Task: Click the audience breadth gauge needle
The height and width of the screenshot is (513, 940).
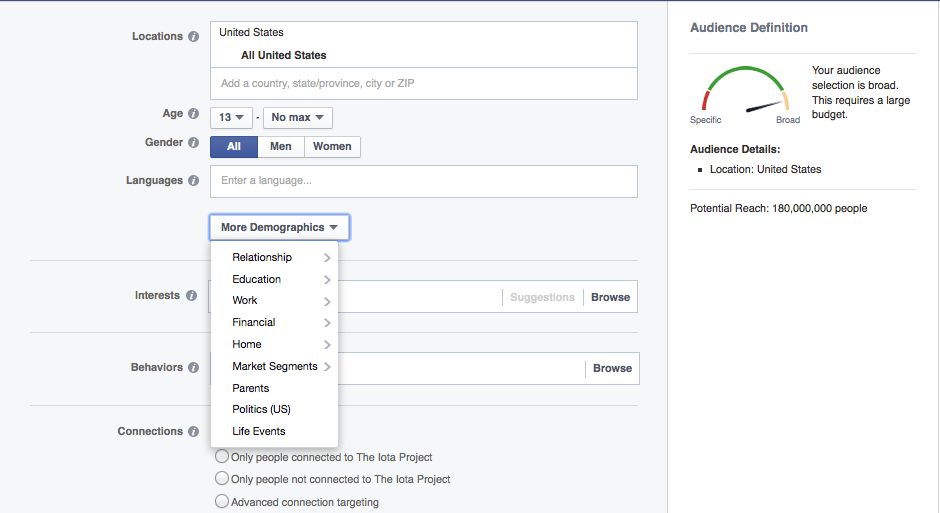Action: 763,107
